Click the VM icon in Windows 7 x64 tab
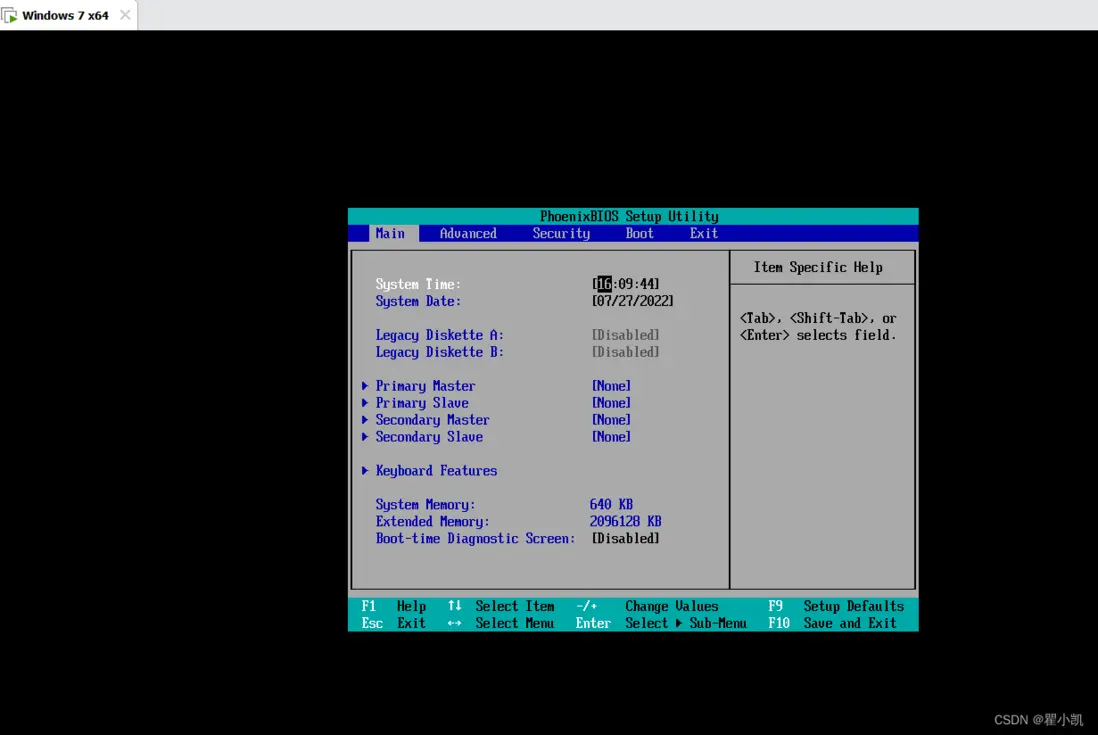The image size is (1098, 735). 10,15
